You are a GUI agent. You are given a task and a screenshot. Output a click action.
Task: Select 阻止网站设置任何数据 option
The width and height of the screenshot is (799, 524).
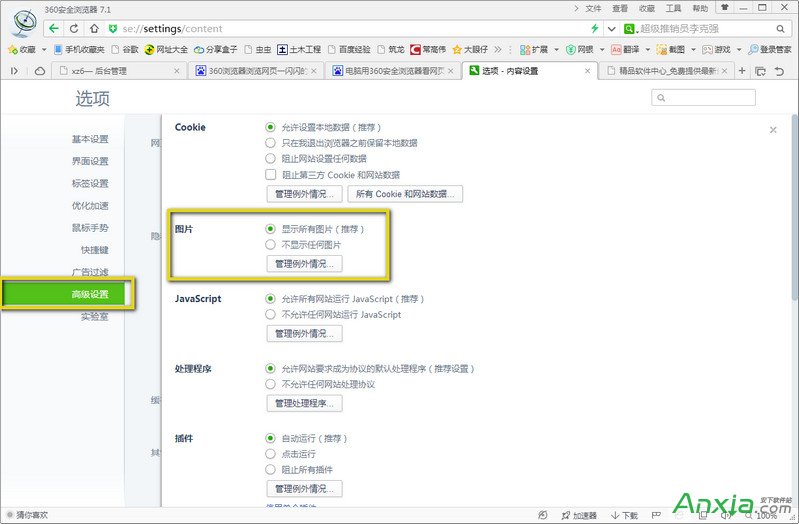tap(271, 159)
